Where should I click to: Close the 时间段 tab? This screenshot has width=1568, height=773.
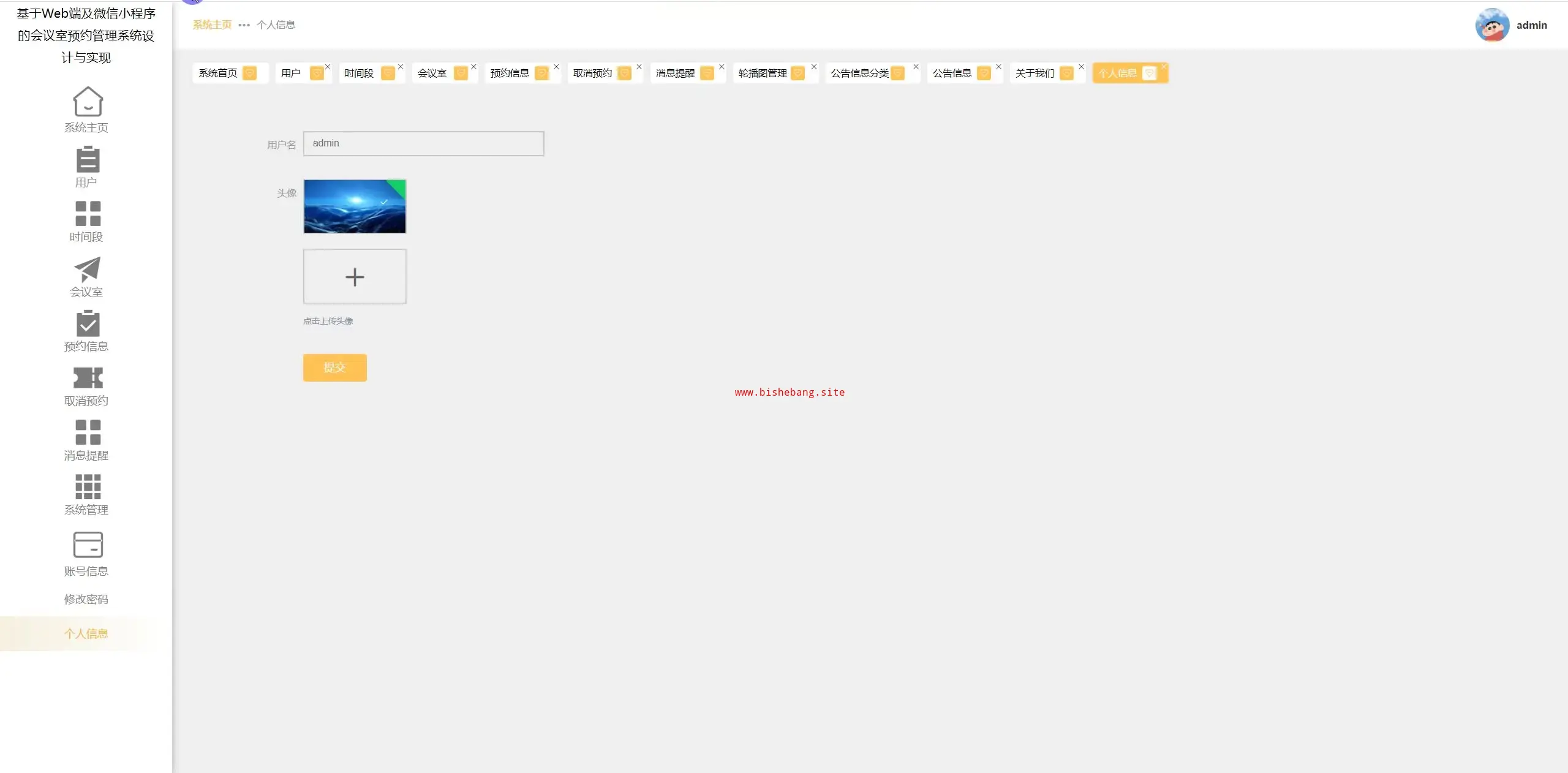[401, 67]
